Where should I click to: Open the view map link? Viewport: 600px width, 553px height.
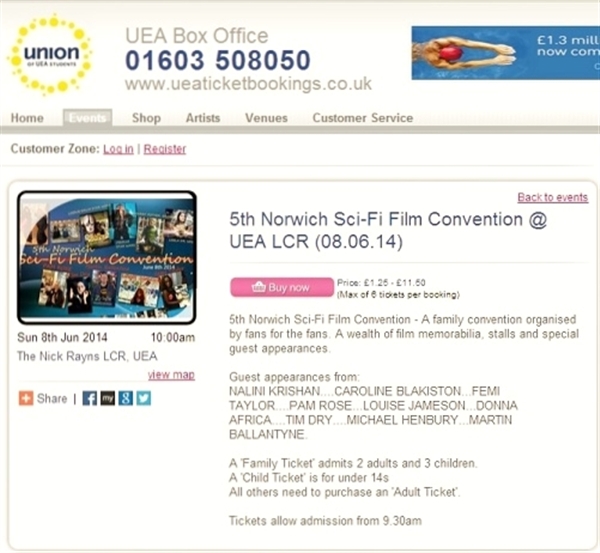[171, 375]
